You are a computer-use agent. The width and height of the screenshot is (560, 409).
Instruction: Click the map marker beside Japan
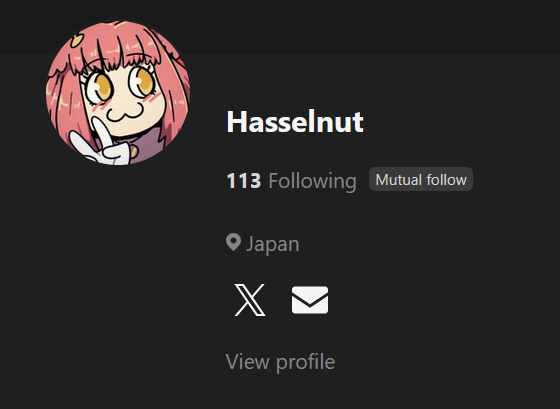pyautogui.click(x=234, y=243)
